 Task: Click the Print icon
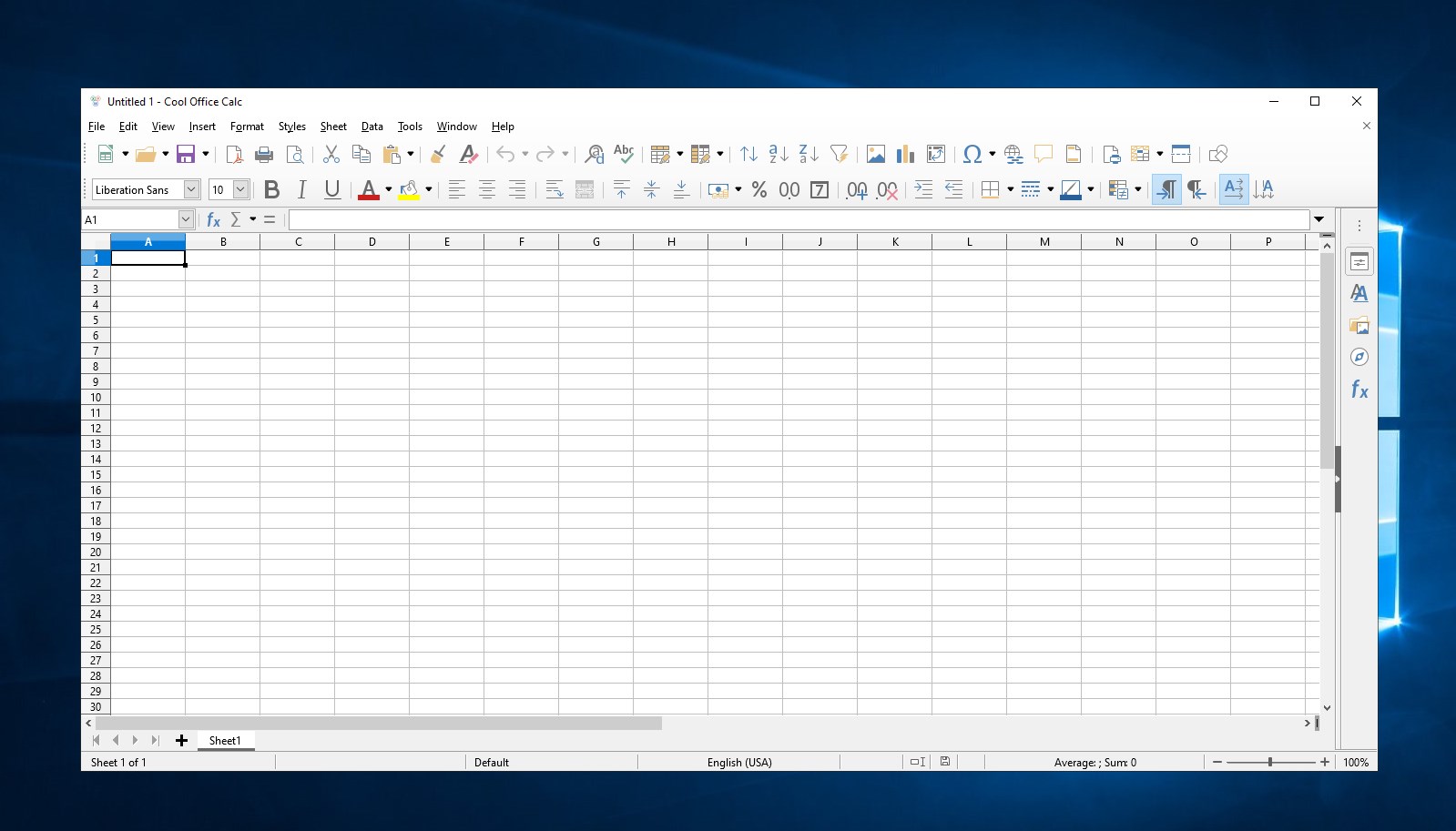(264, 154)
